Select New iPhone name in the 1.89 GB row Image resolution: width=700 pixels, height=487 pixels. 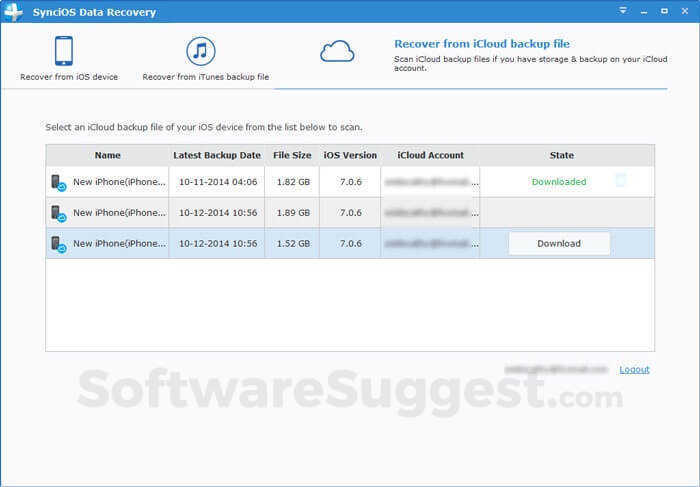click(119, 213)
